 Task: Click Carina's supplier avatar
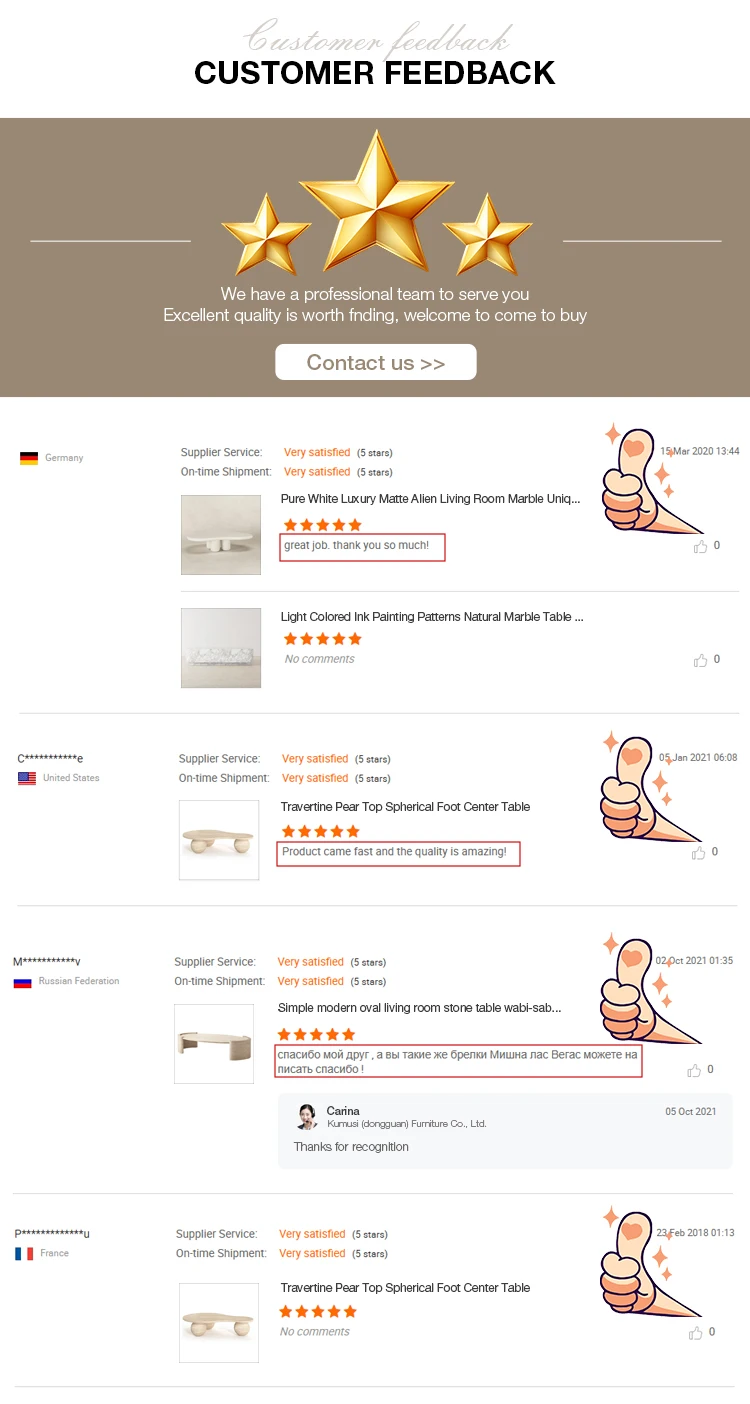pyautogui.click(x=308, y=1116)
